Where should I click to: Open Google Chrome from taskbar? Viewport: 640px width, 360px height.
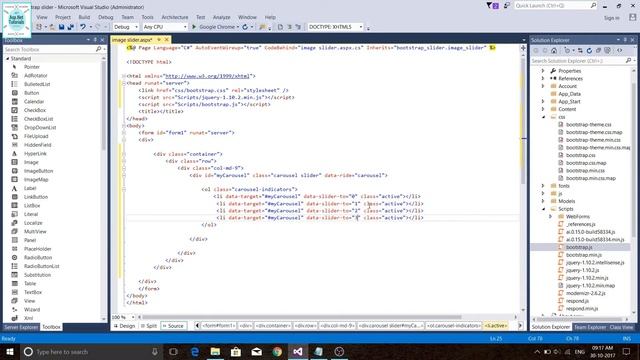pyautogui.click(x=277, y=352)
